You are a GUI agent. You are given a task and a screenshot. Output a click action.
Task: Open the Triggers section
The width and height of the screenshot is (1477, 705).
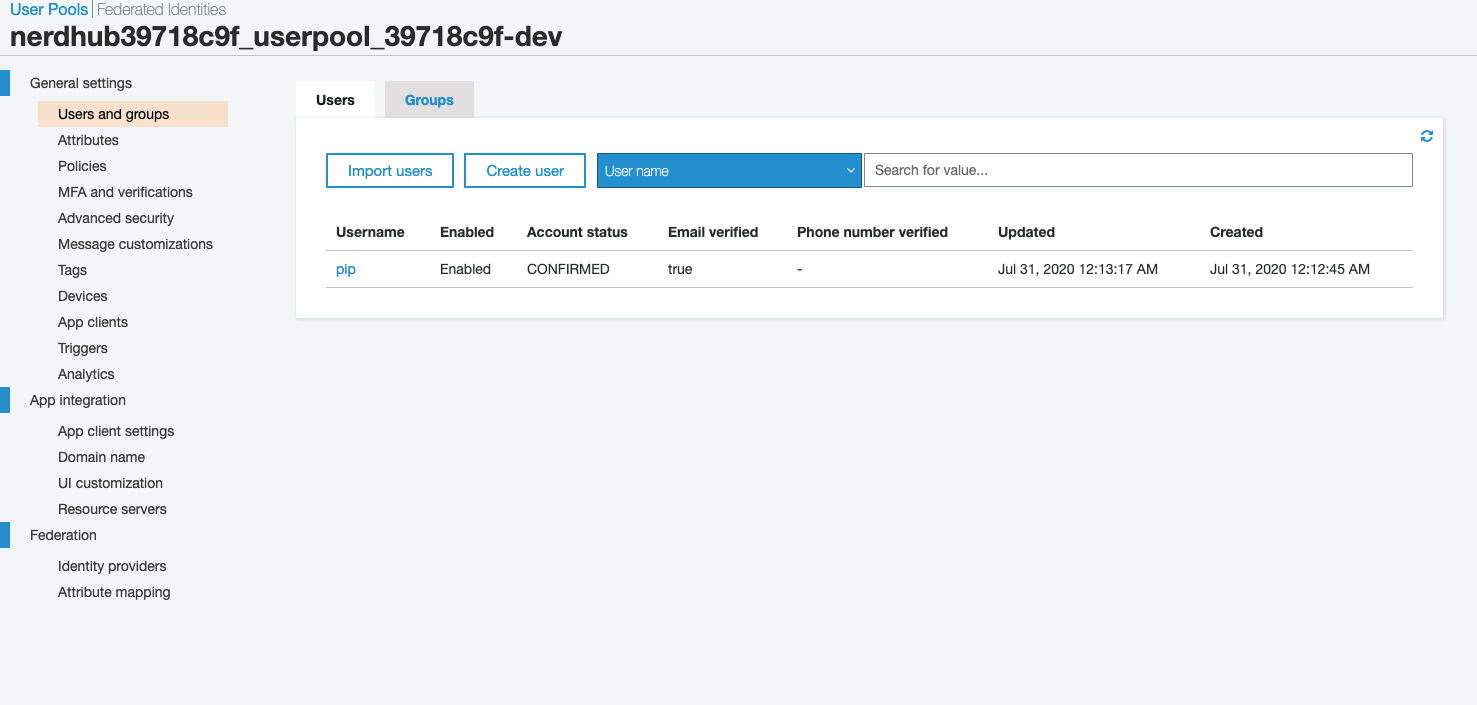[82, 347]
